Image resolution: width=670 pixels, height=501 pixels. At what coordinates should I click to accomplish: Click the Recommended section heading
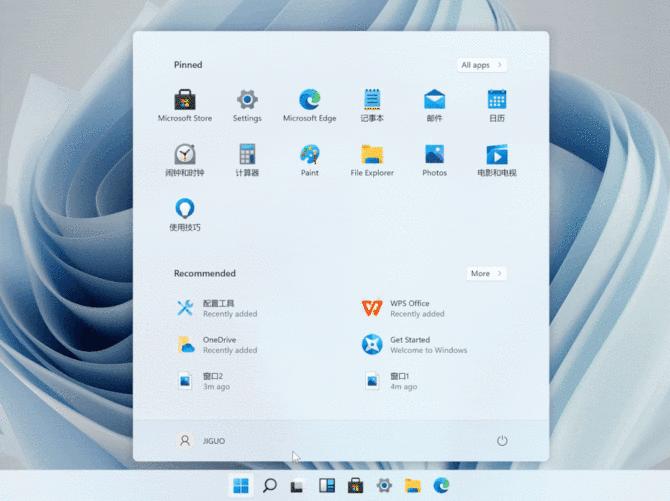click(205, 273)
